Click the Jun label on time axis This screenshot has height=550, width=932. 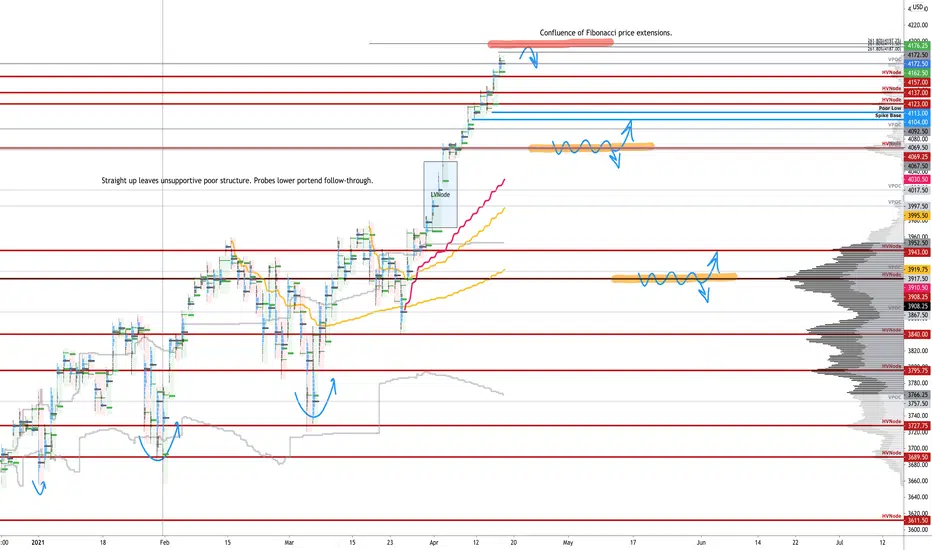pyautogui.click(x=701, y=542)
